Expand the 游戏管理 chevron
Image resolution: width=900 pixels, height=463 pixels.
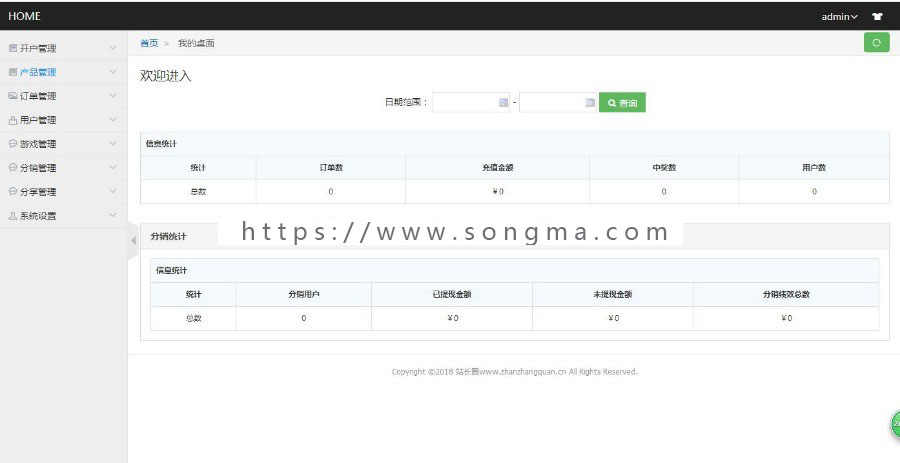(x=113, y=144)
